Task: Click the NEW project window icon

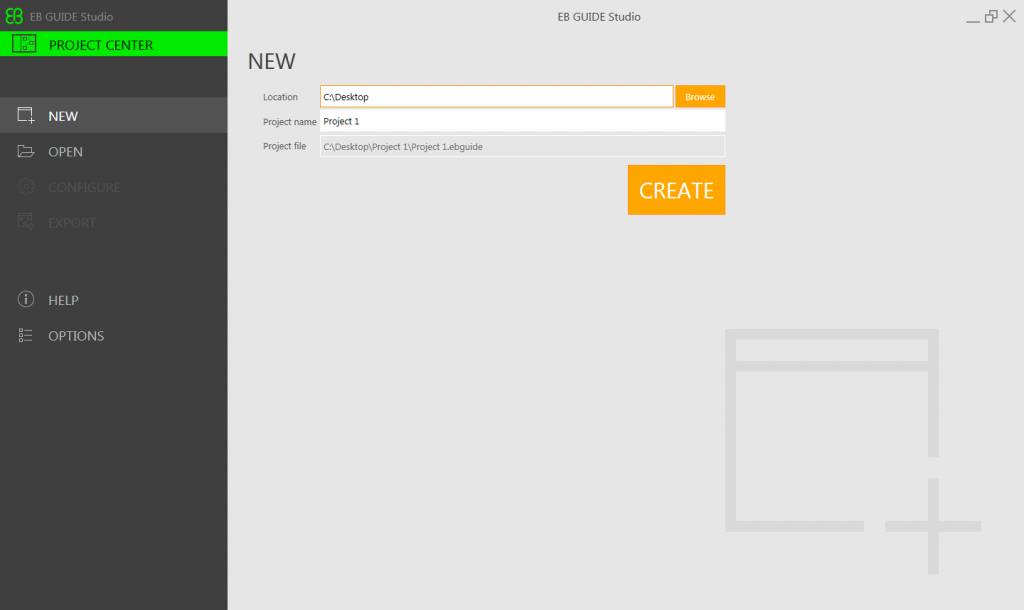Action: (x=25, y=116)
